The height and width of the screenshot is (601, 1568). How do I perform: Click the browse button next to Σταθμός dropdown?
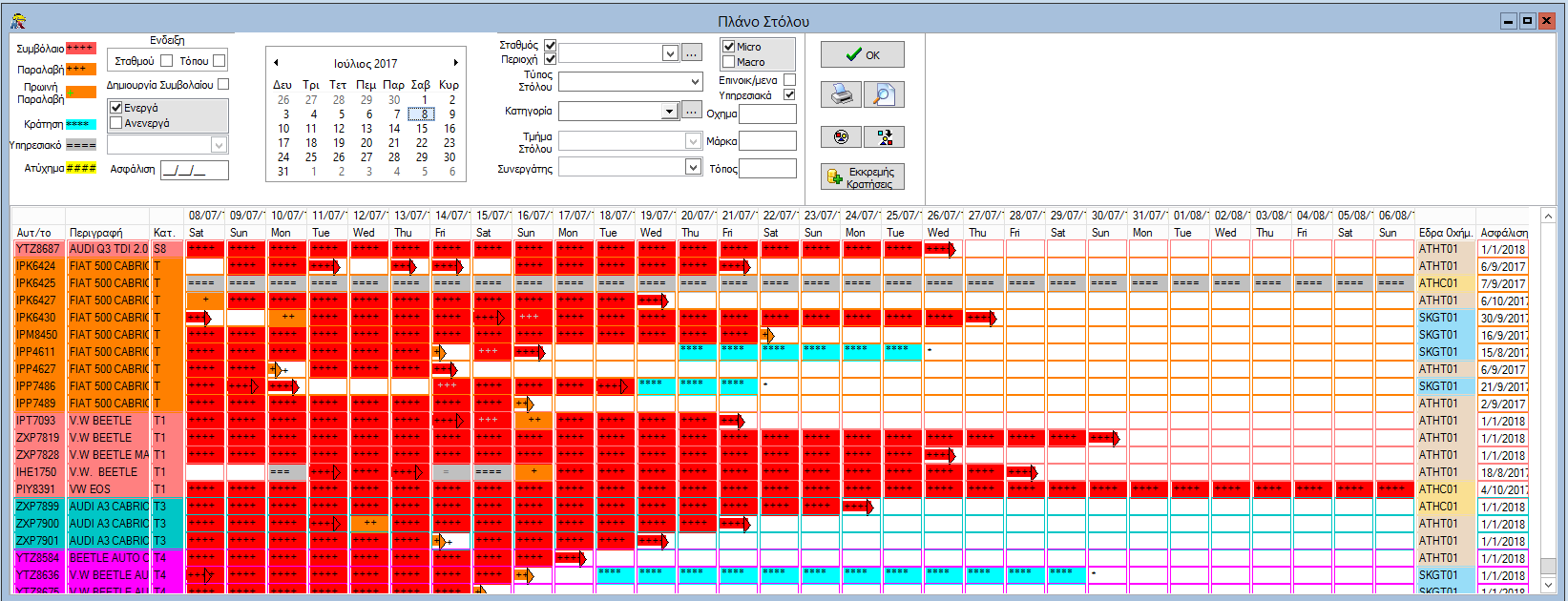tap(692, 53)
